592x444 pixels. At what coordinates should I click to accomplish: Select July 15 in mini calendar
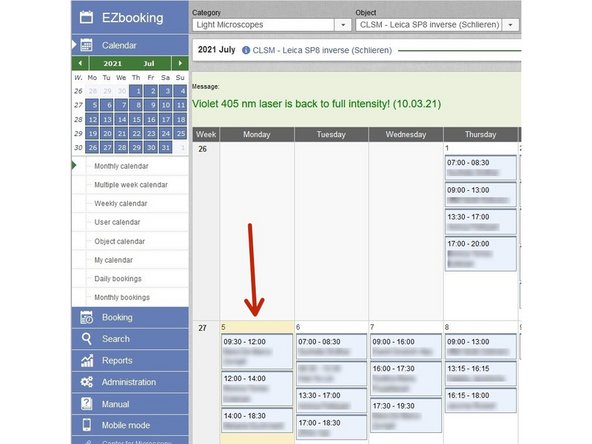click(136, 119)
